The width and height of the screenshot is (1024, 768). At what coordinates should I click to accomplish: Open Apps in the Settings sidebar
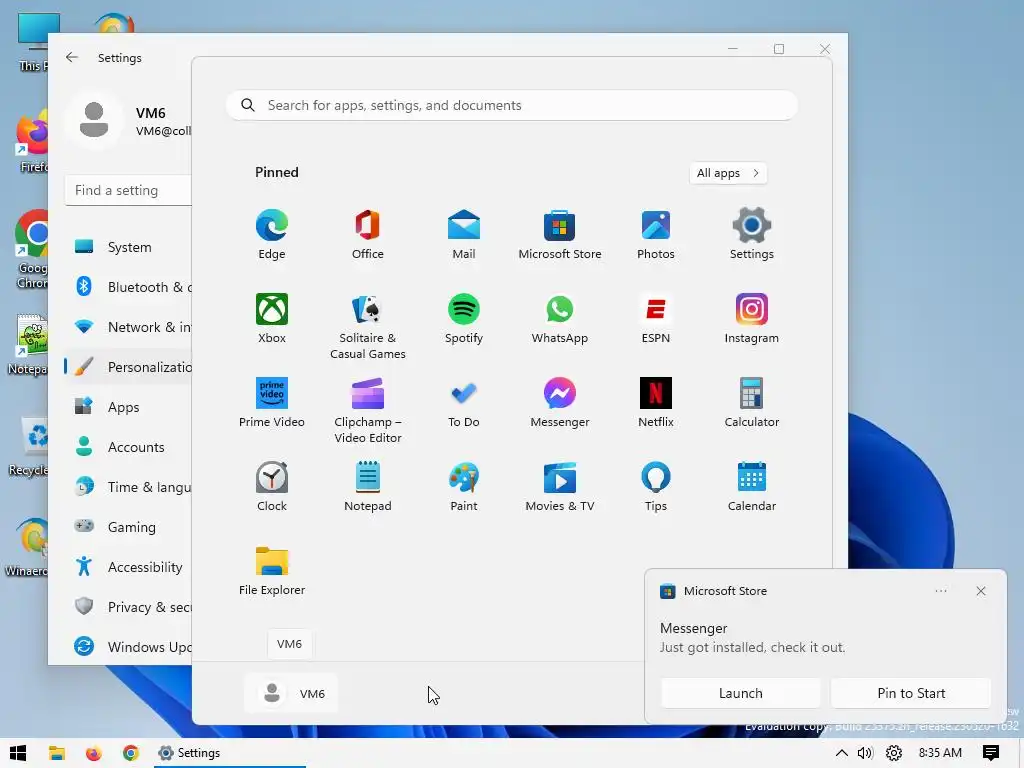[129, 407]
